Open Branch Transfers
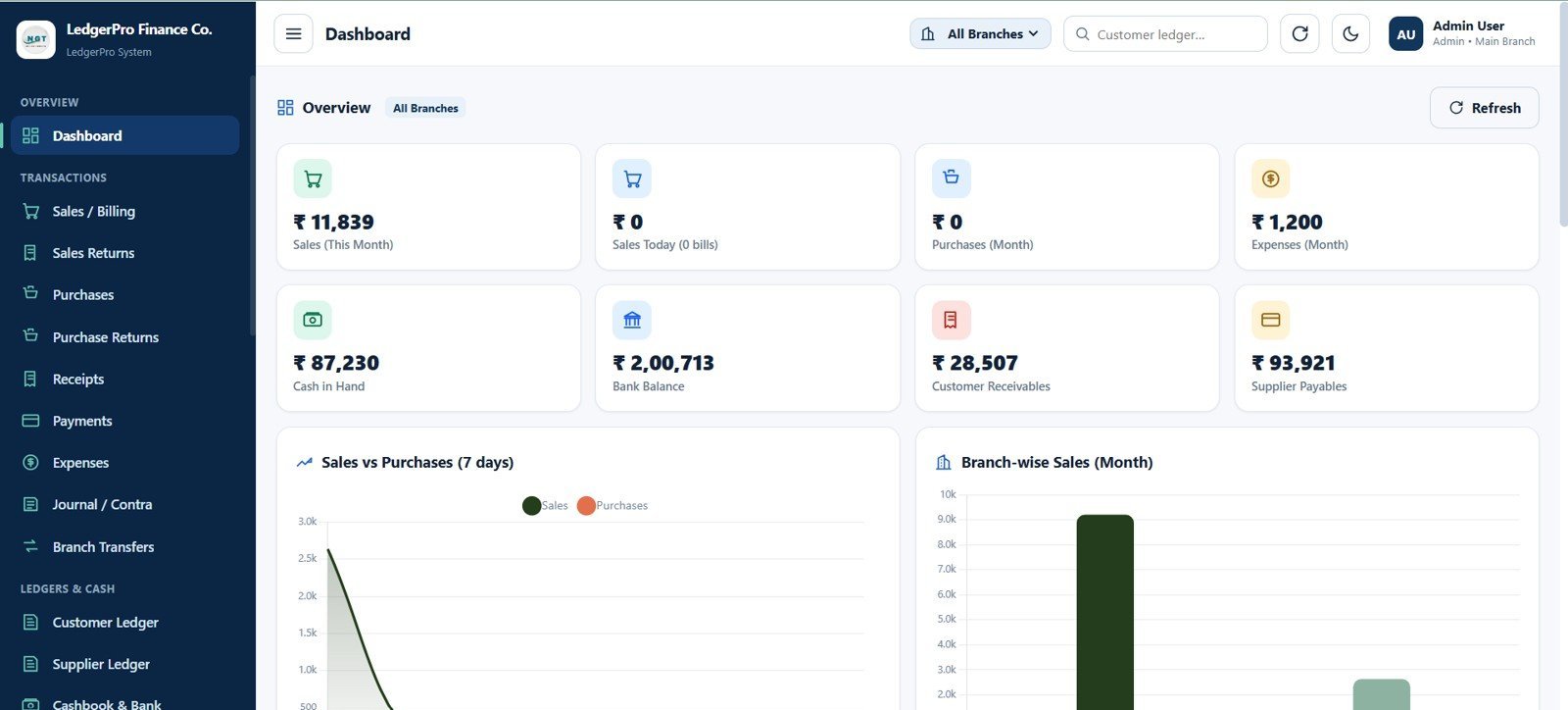This screenshot has width=1568, height=710. [x=124, y=546]
